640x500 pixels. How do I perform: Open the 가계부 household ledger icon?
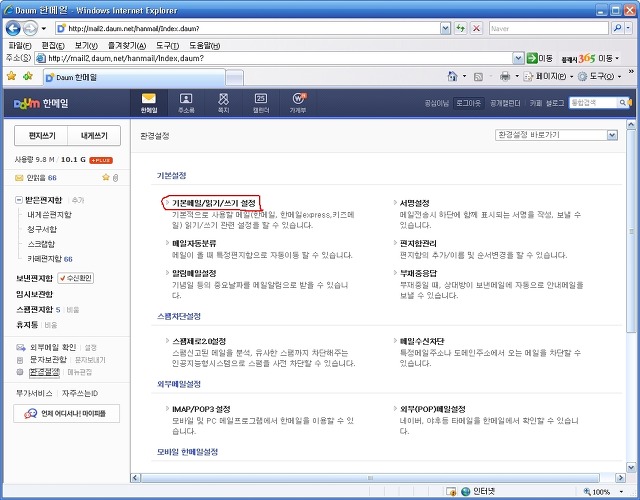pyautogui.click(x=298, y=102)
